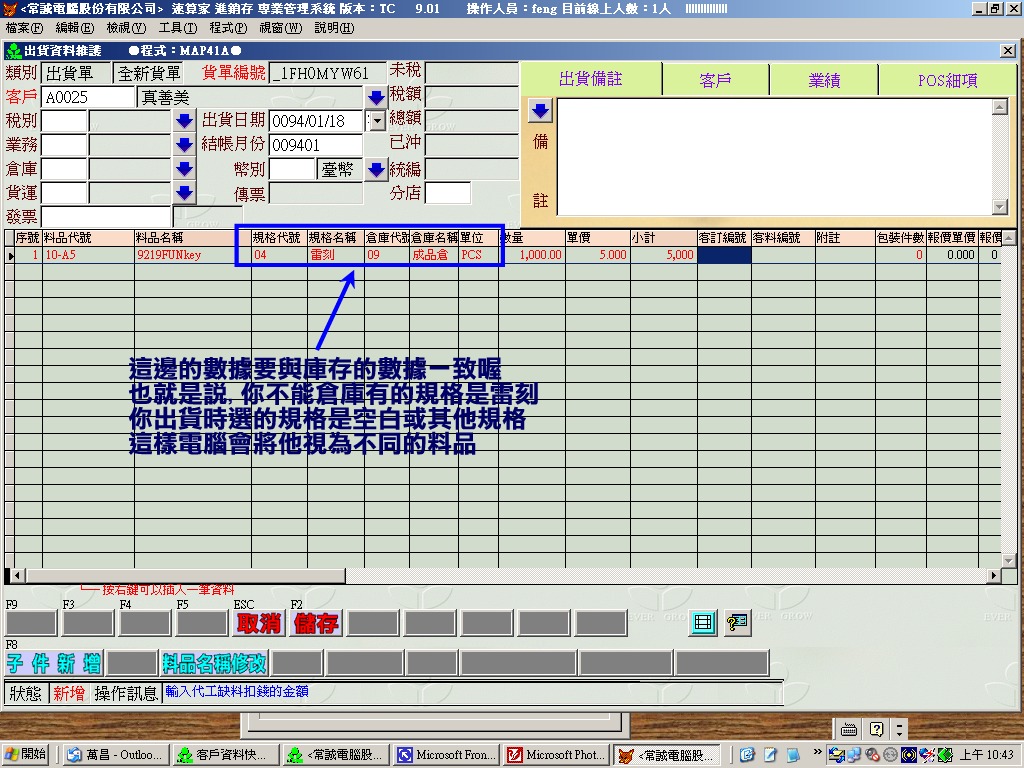Open the 檔案 menu

pos(24,28)
